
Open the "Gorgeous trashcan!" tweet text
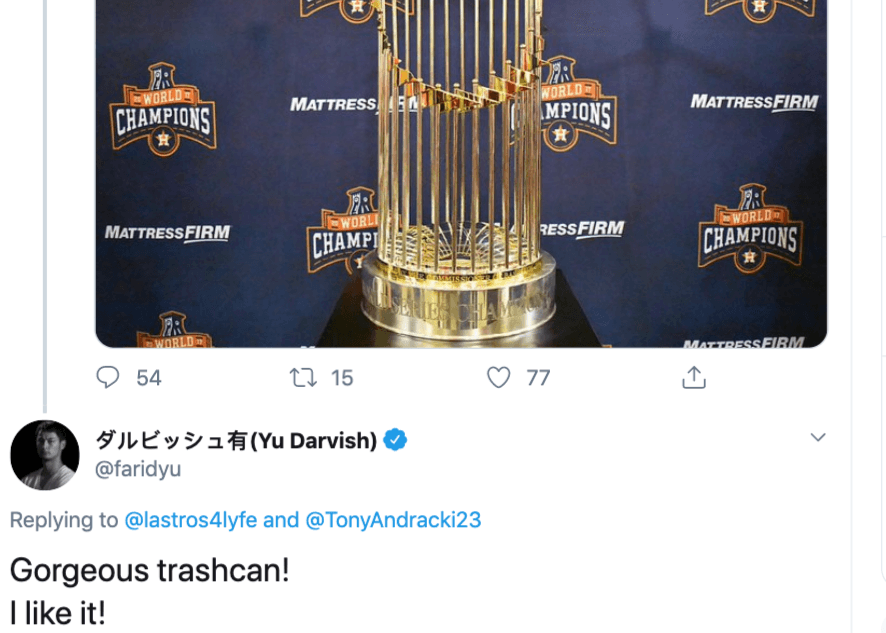149,570
